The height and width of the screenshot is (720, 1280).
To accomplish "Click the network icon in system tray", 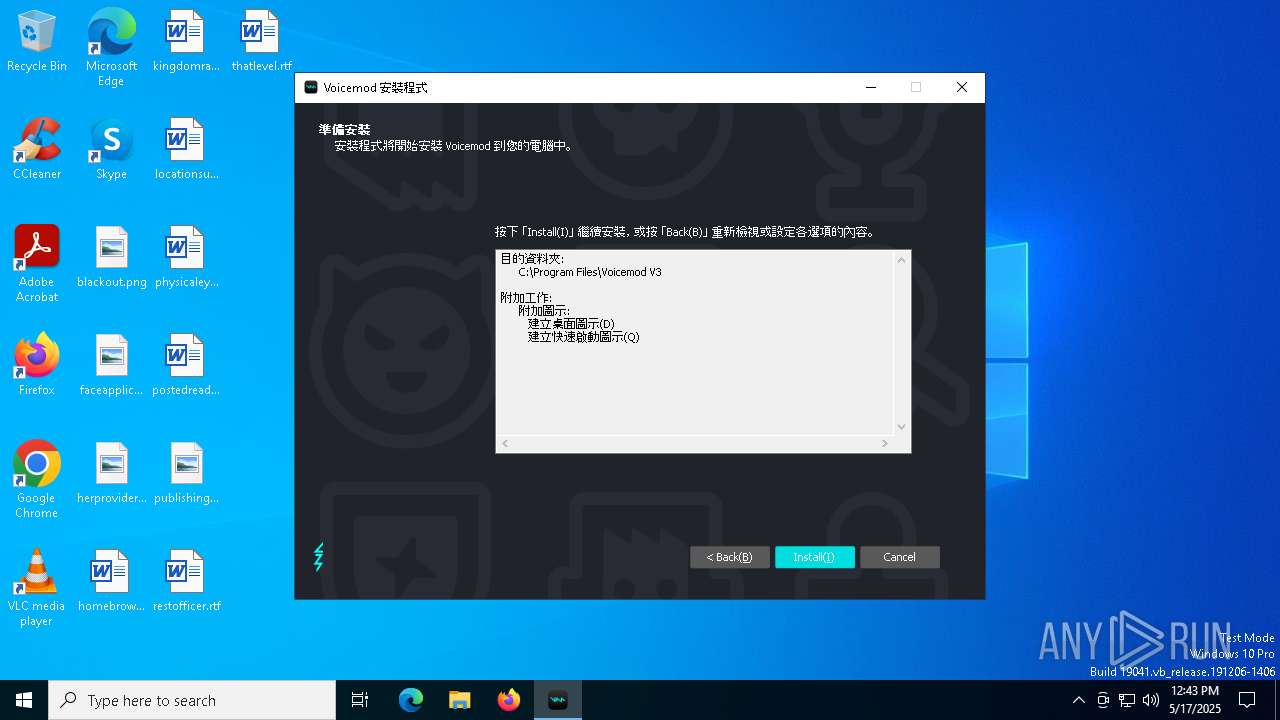I will (x=1127, y=700).
